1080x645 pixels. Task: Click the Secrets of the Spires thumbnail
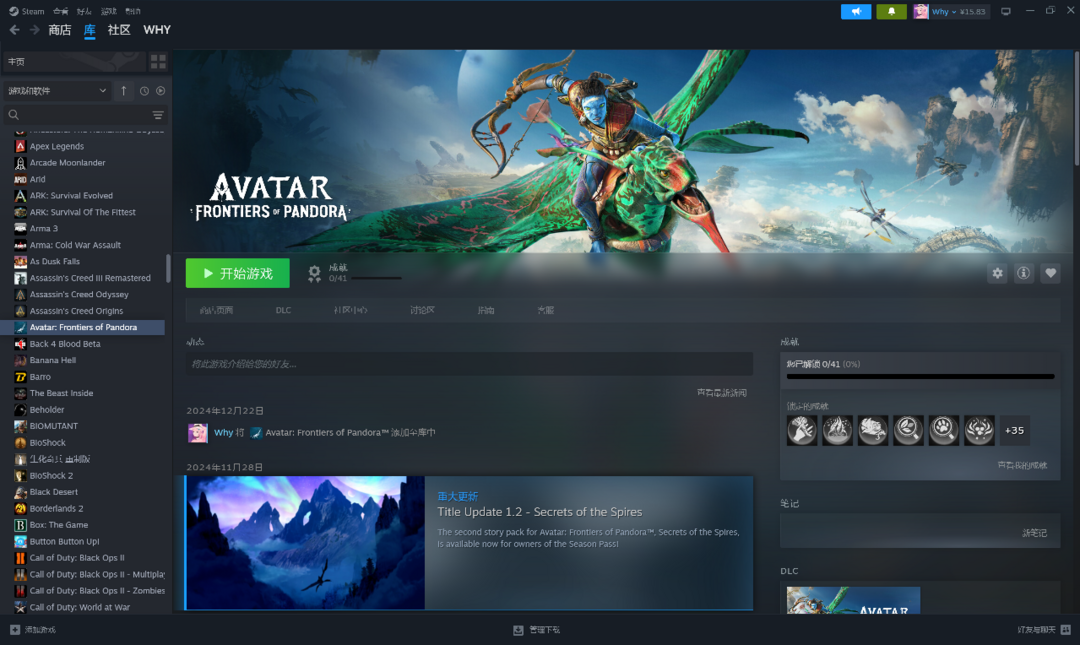click(306, 543)
